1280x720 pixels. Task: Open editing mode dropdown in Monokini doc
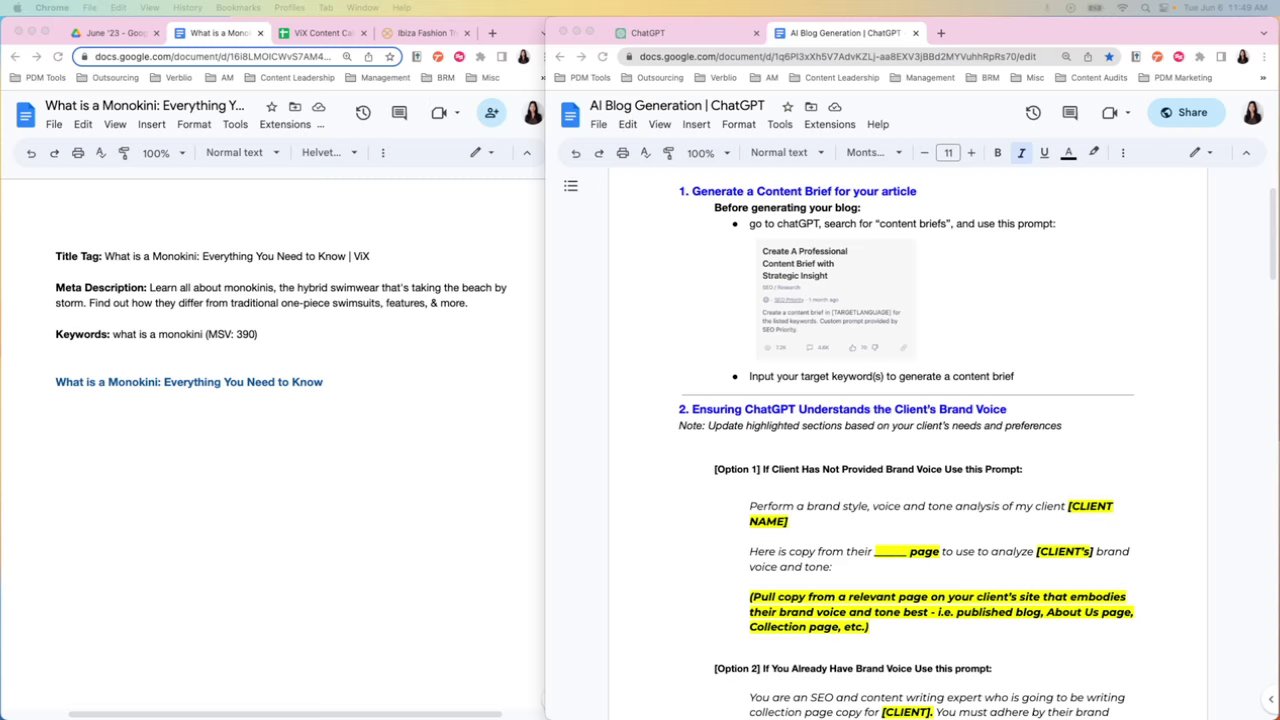[484, 153]
